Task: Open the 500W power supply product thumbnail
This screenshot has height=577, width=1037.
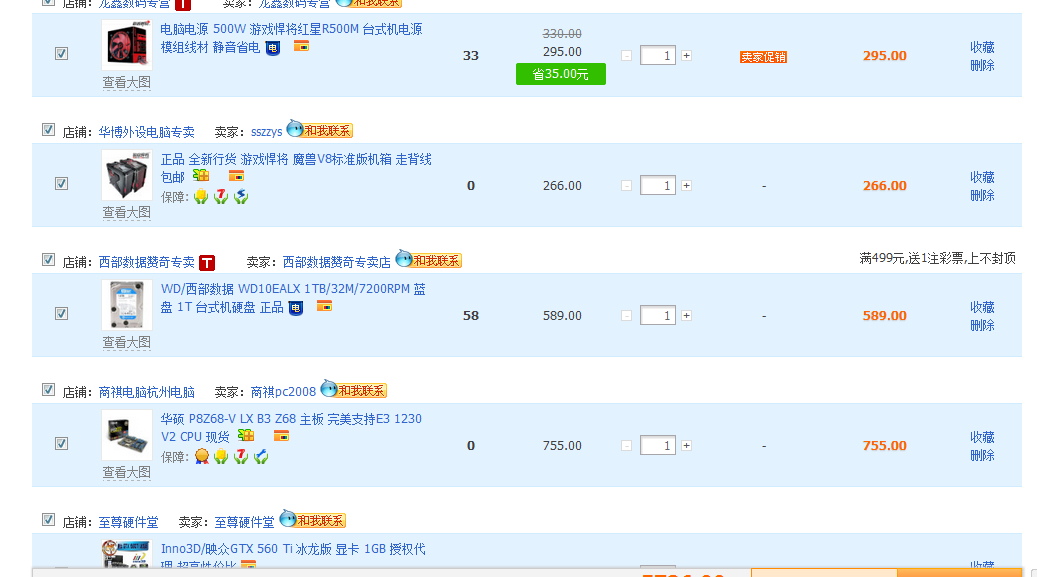Action: 127,45
